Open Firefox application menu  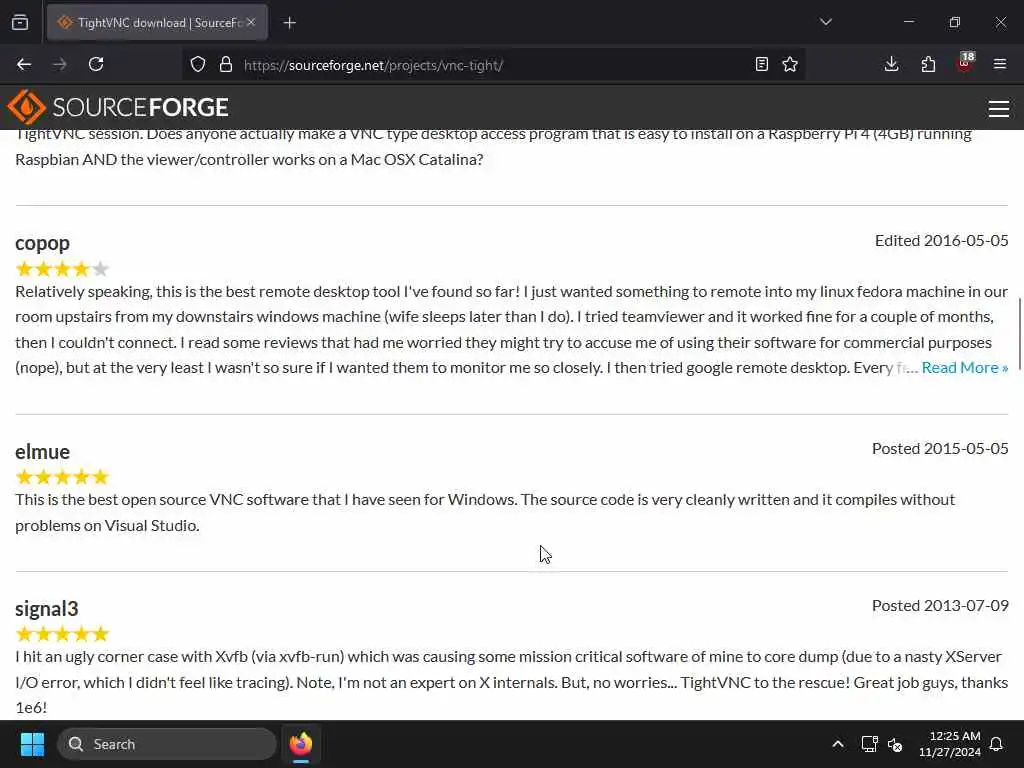[1000, 64]
